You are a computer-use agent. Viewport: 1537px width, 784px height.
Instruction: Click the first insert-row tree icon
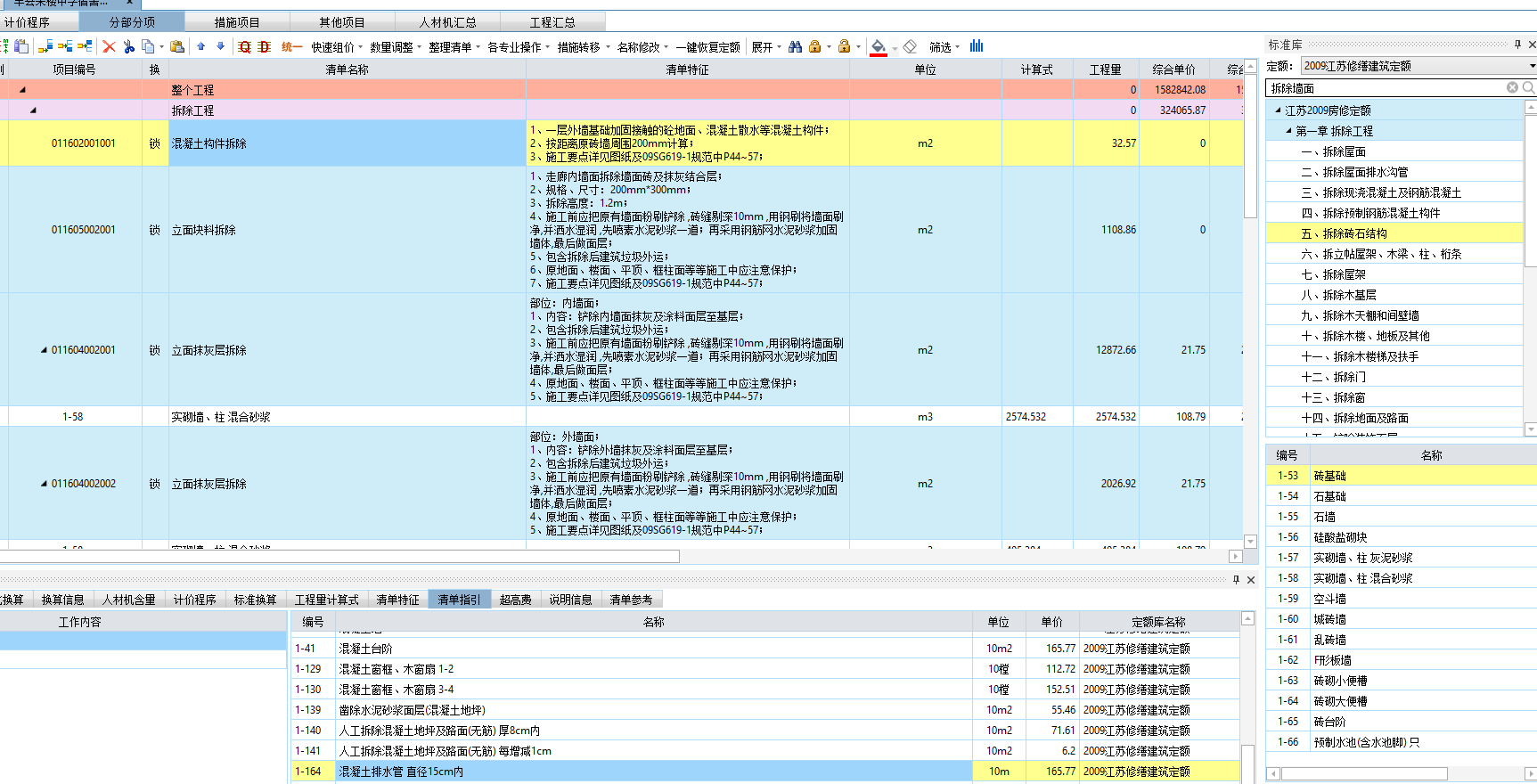point(45,46)
